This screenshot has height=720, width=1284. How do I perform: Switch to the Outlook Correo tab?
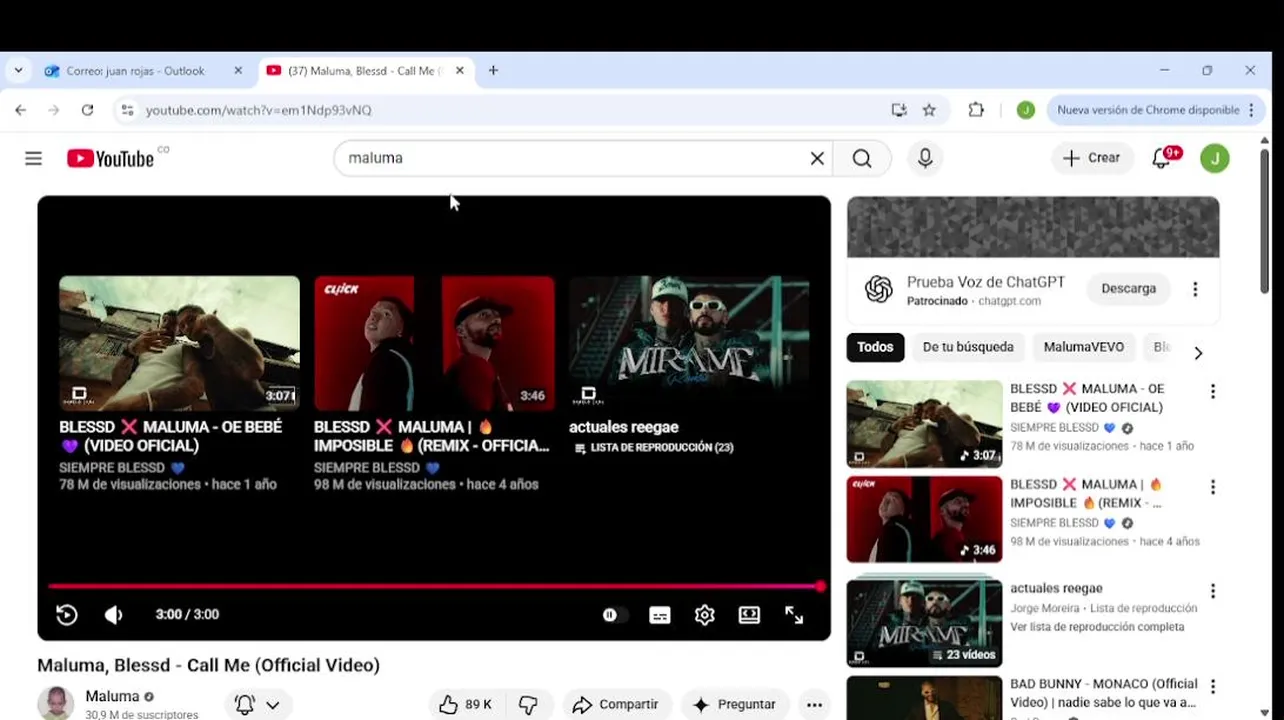click(x=134, y=71)
